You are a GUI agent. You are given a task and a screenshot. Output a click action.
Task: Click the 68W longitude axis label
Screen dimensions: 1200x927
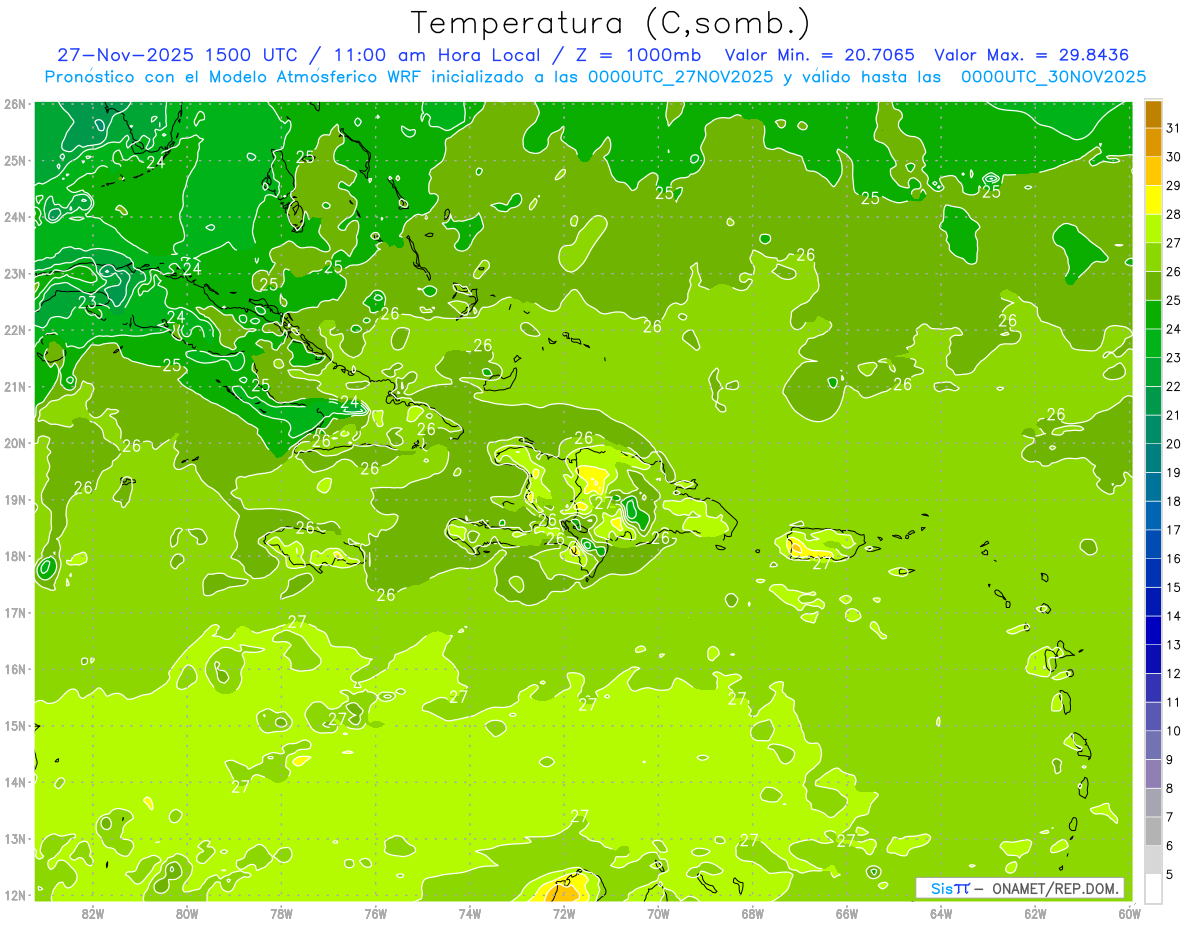(x=753, y=913)
